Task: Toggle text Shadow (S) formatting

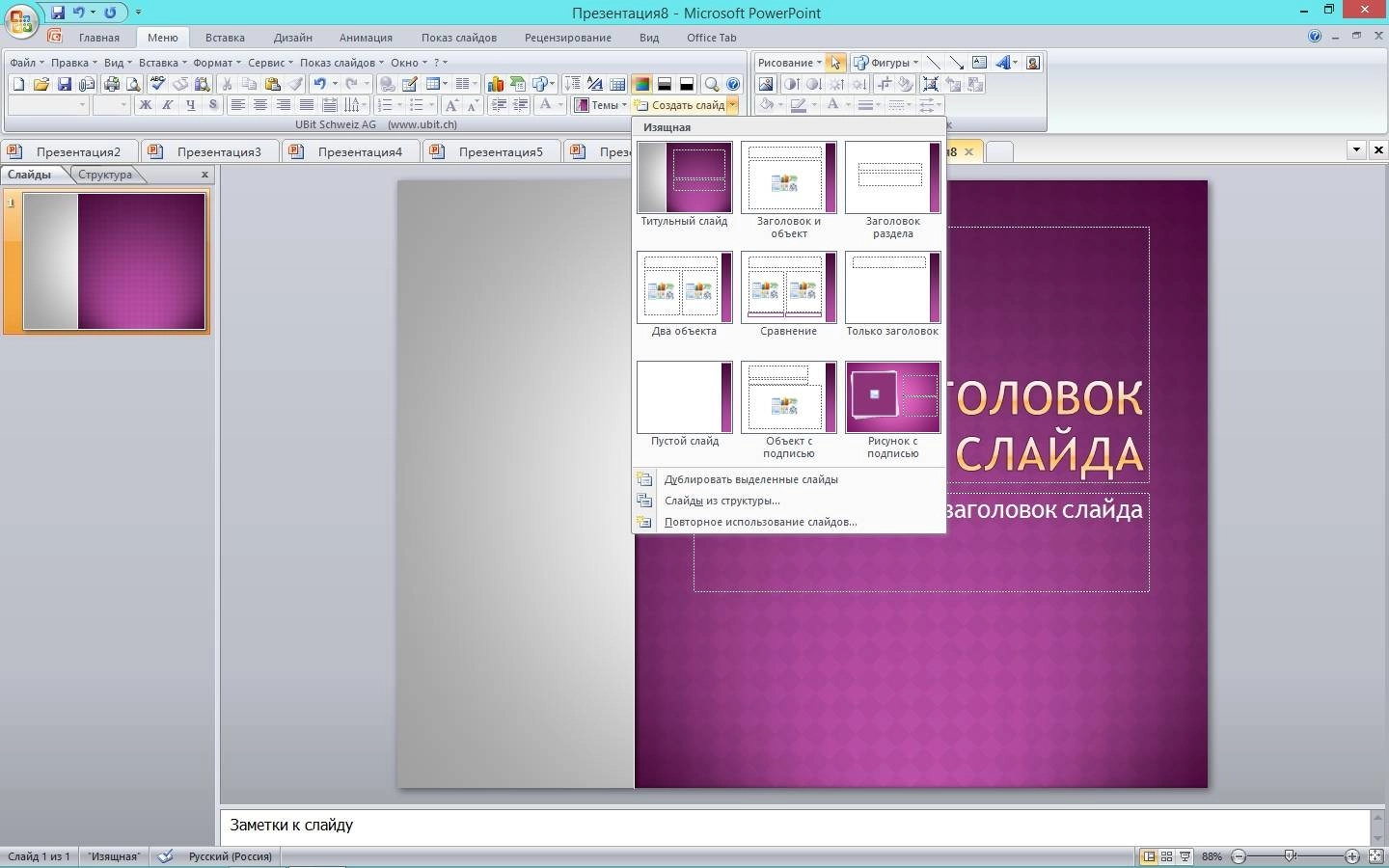Action: pyautogui.click(x=212, y=105)
